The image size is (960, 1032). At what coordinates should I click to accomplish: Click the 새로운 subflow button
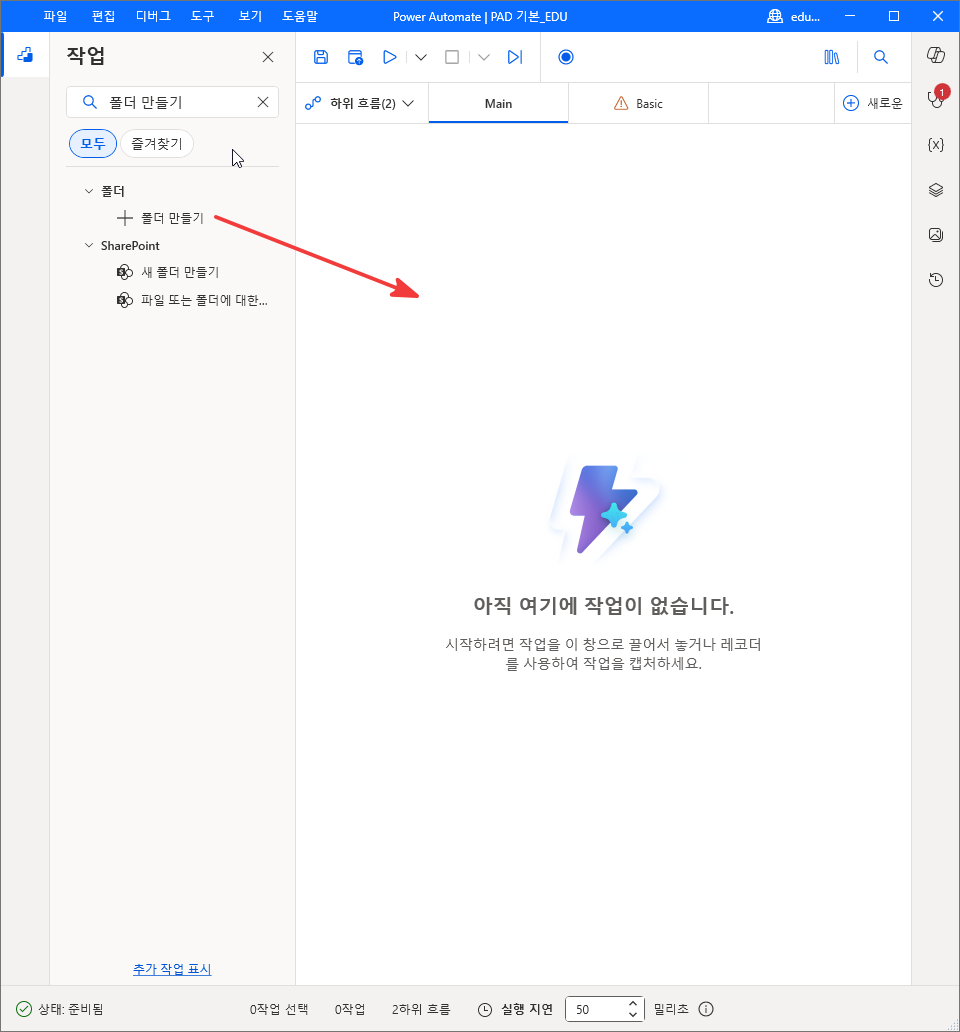click(x=873, y=103)
